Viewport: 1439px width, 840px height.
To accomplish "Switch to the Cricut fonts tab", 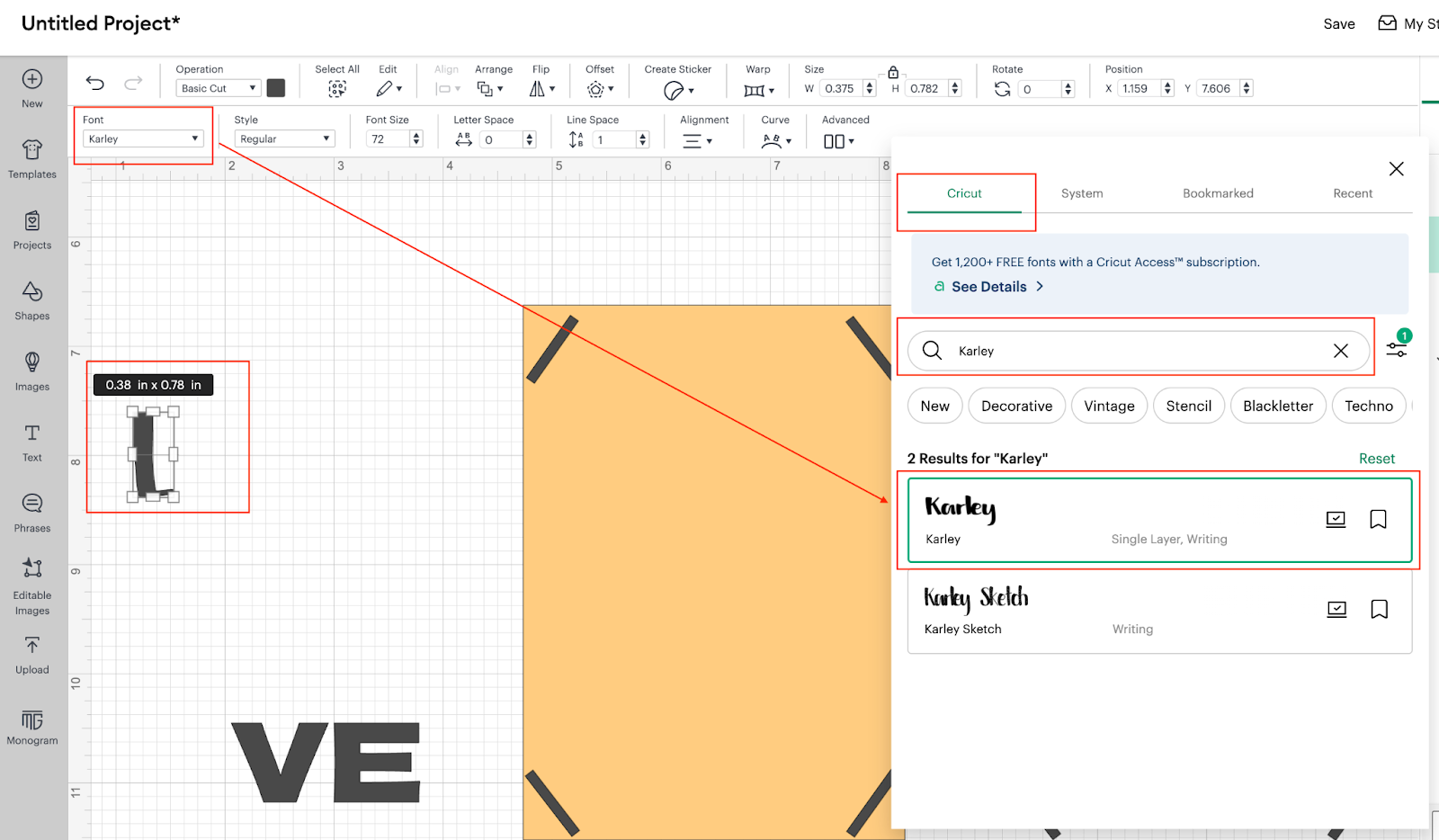I will click(x=964, y=193).
